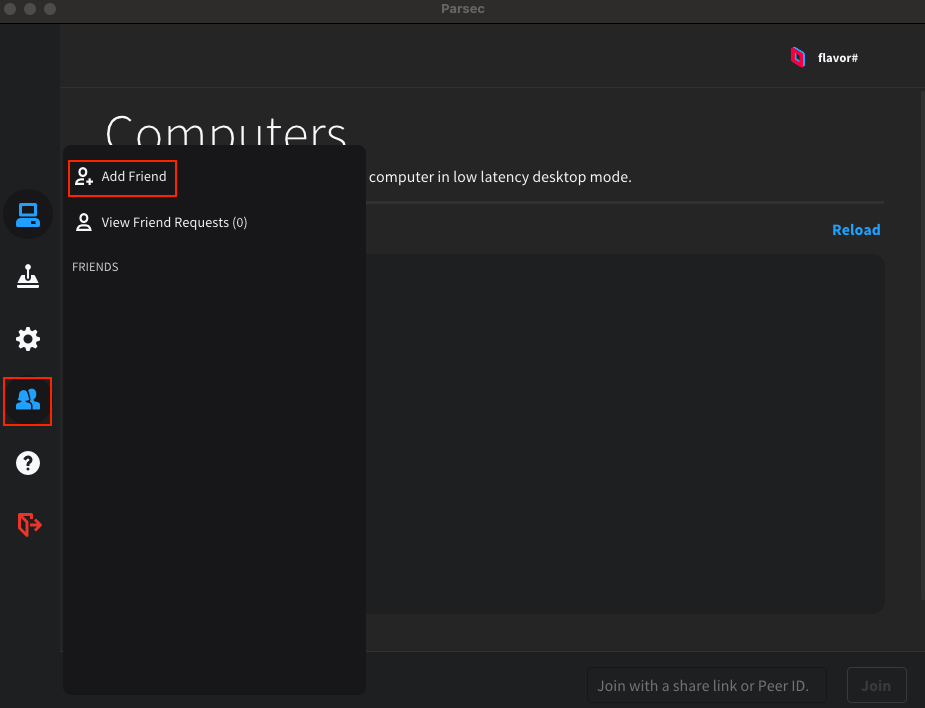This screenshot has height=708, width=925.
Task: Open Settings gear icon
Action: click(28, 339)
